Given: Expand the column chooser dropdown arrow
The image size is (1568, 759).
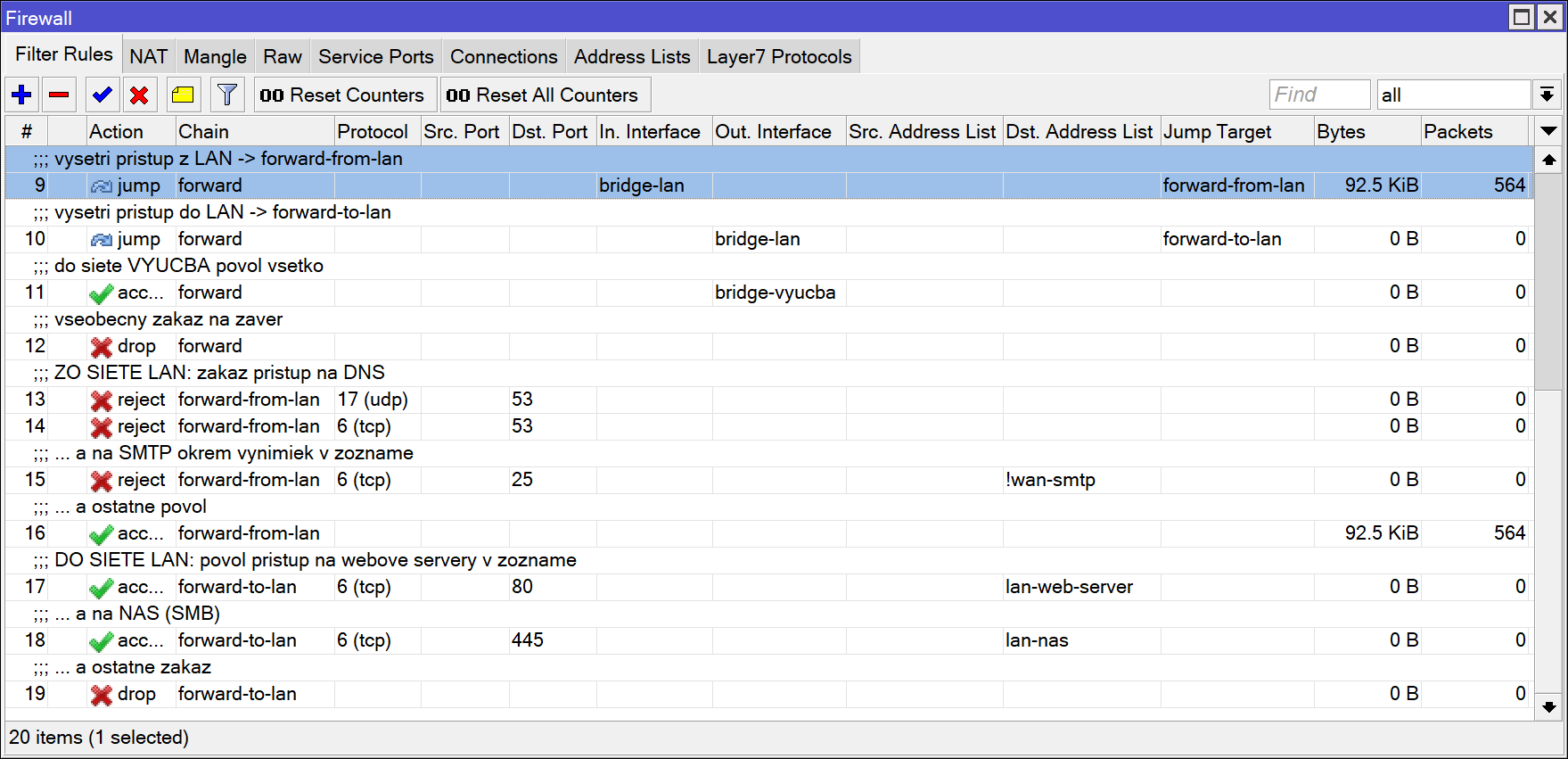Looking at the screenshot, I should pyautogui.click(x=1549, y=131).
